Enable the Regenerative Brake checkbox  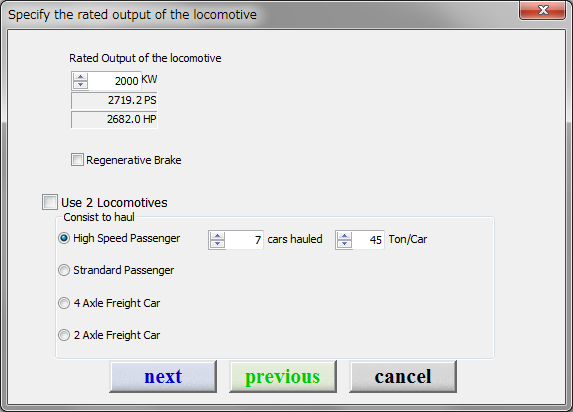(x=77, y=160)
